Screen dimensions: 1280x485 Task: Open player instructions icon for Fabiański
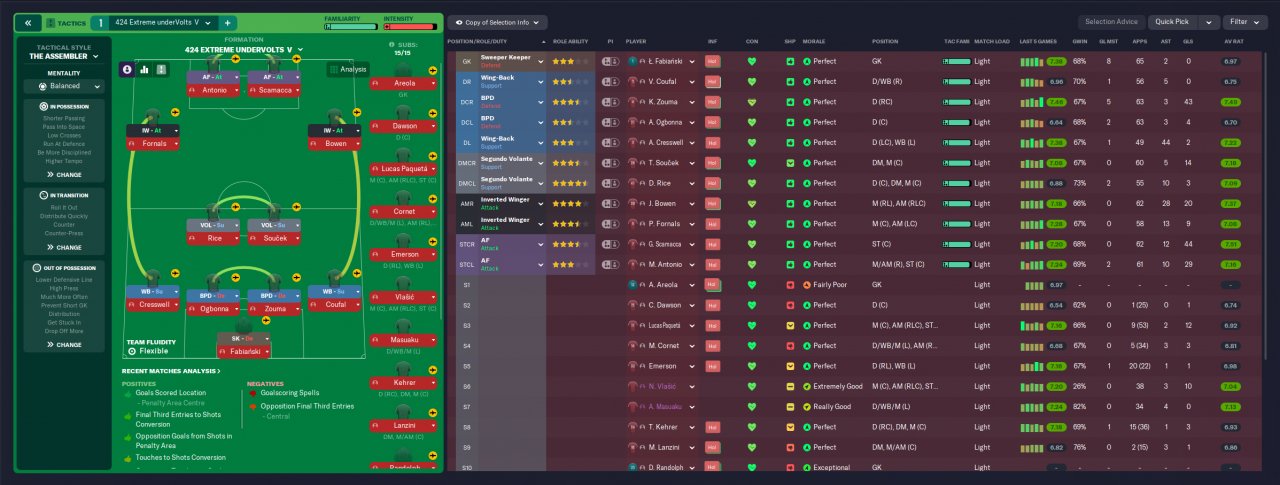[x=609, y=61]
